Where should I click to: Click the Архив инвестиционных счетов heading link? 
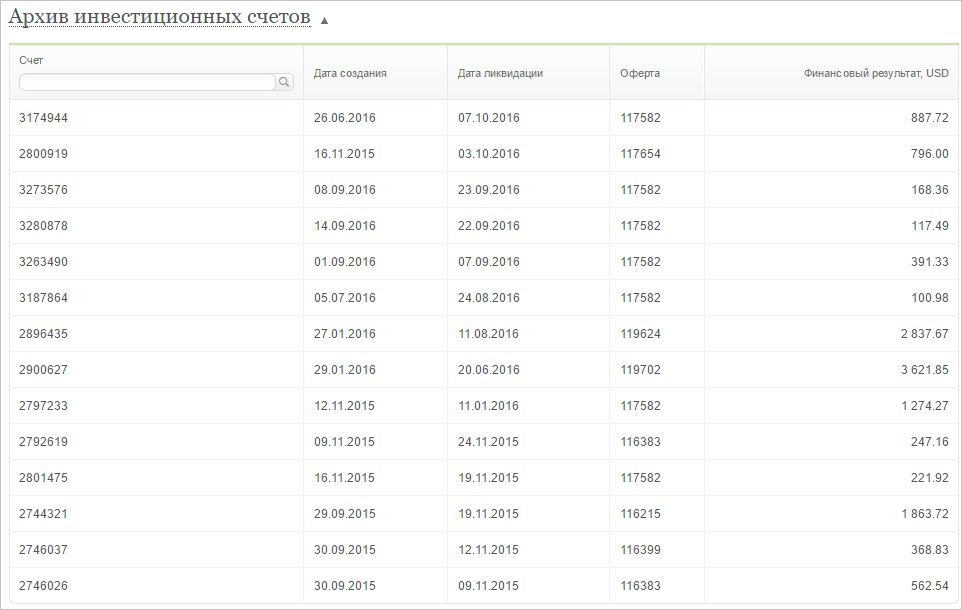[159, 18]
